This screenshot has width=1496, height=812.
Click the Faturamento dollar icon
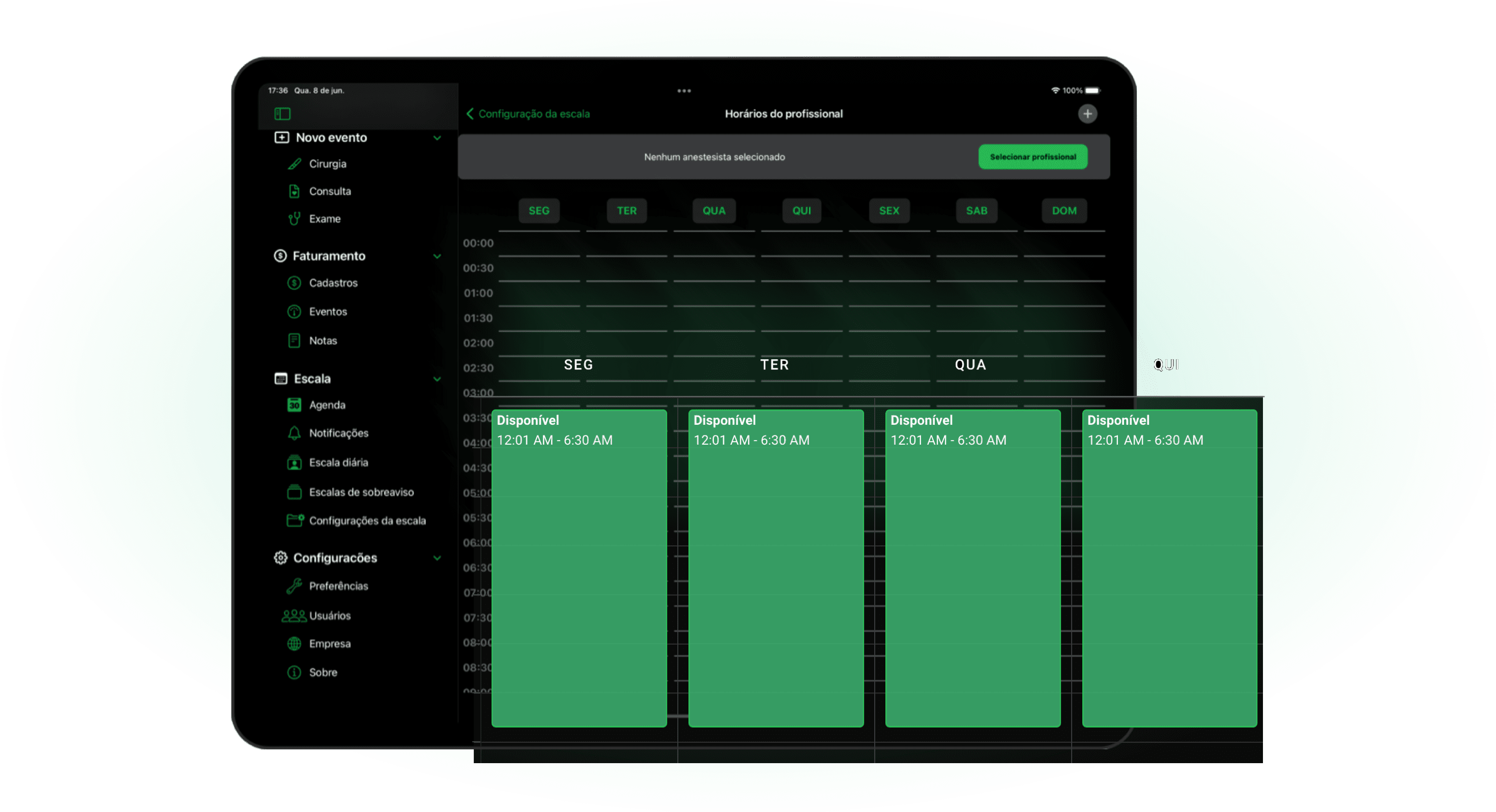pos(280,256)
